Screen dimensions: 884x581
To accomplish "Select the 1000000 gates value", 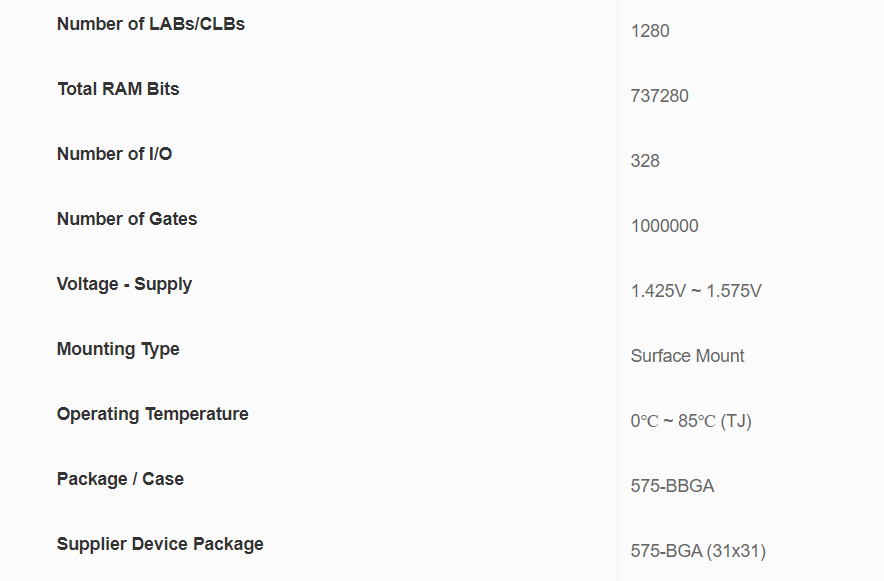I will [664, 226].
